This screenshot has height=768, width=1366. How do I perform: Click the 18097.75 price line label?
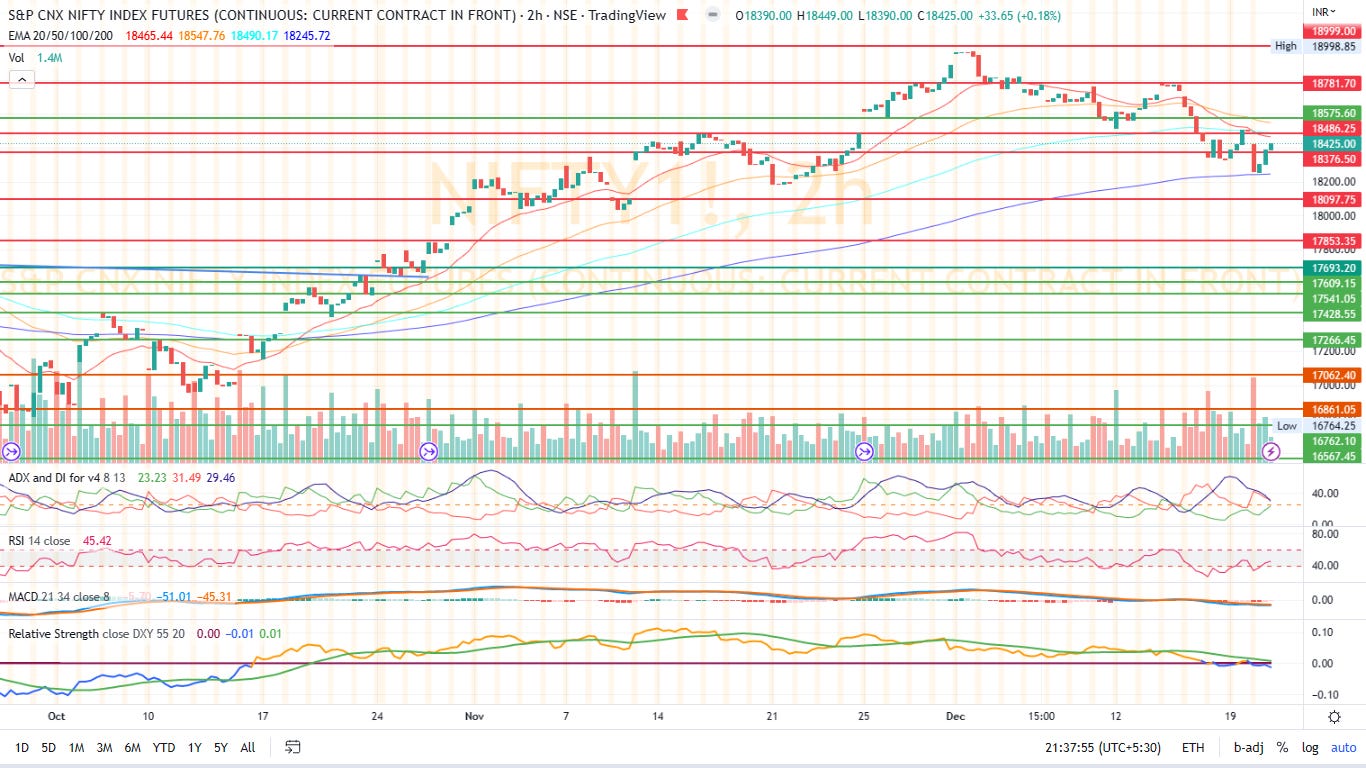[1334, 200]
